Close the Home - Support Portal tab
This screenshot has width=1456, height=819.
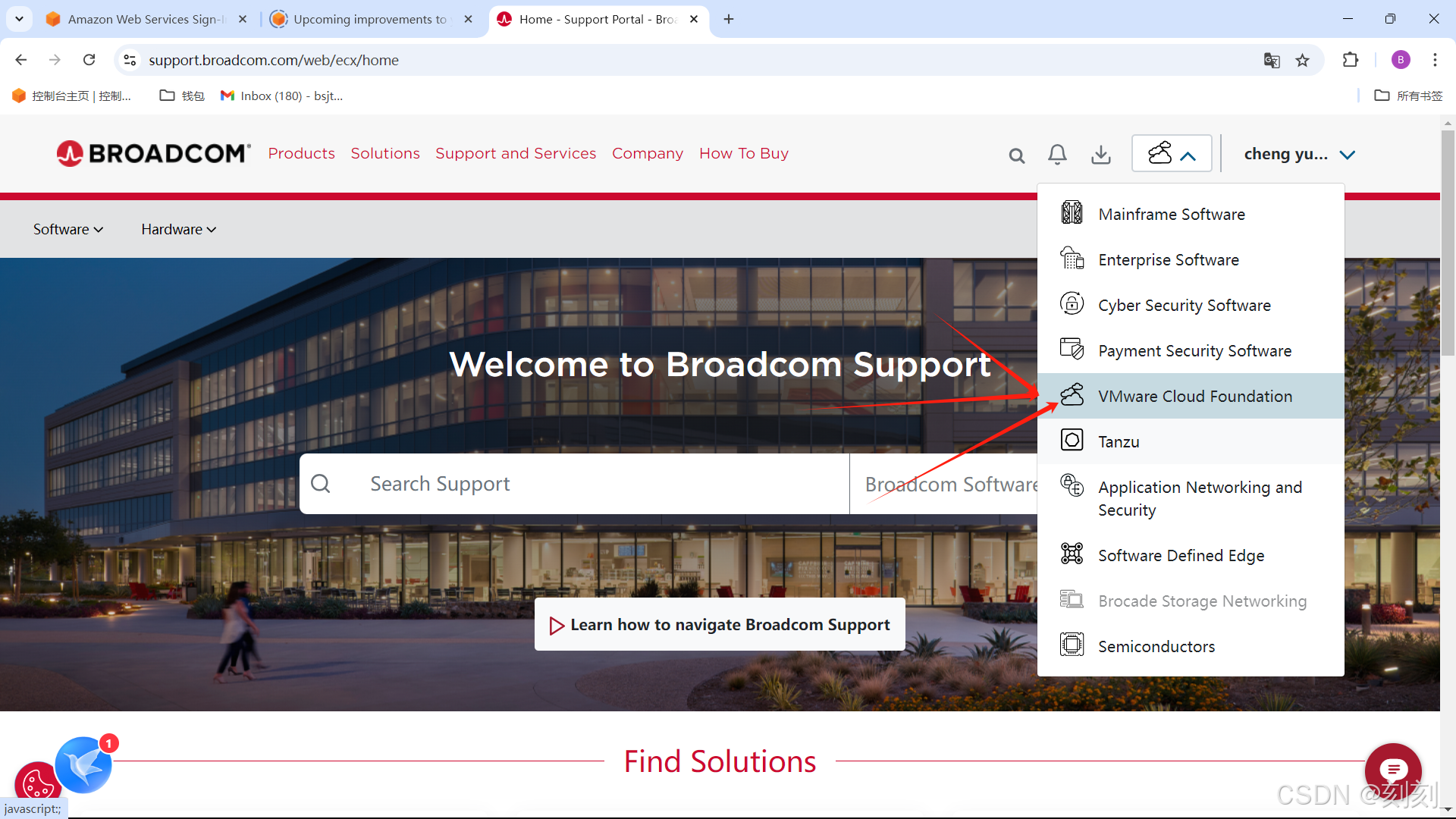pyautogui.click(x=694, y=19)
